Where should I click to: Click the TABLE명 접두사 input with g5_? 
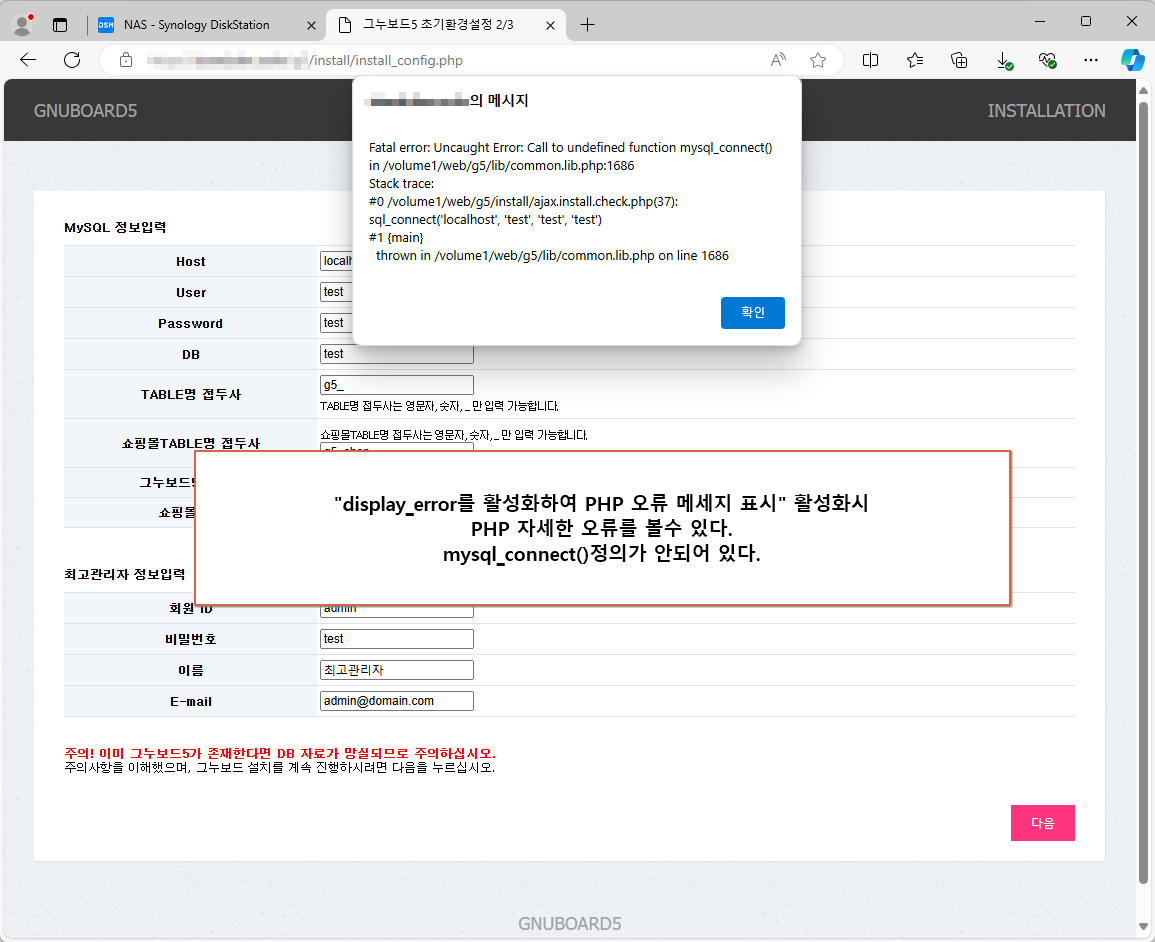click(x=397, y=385)
